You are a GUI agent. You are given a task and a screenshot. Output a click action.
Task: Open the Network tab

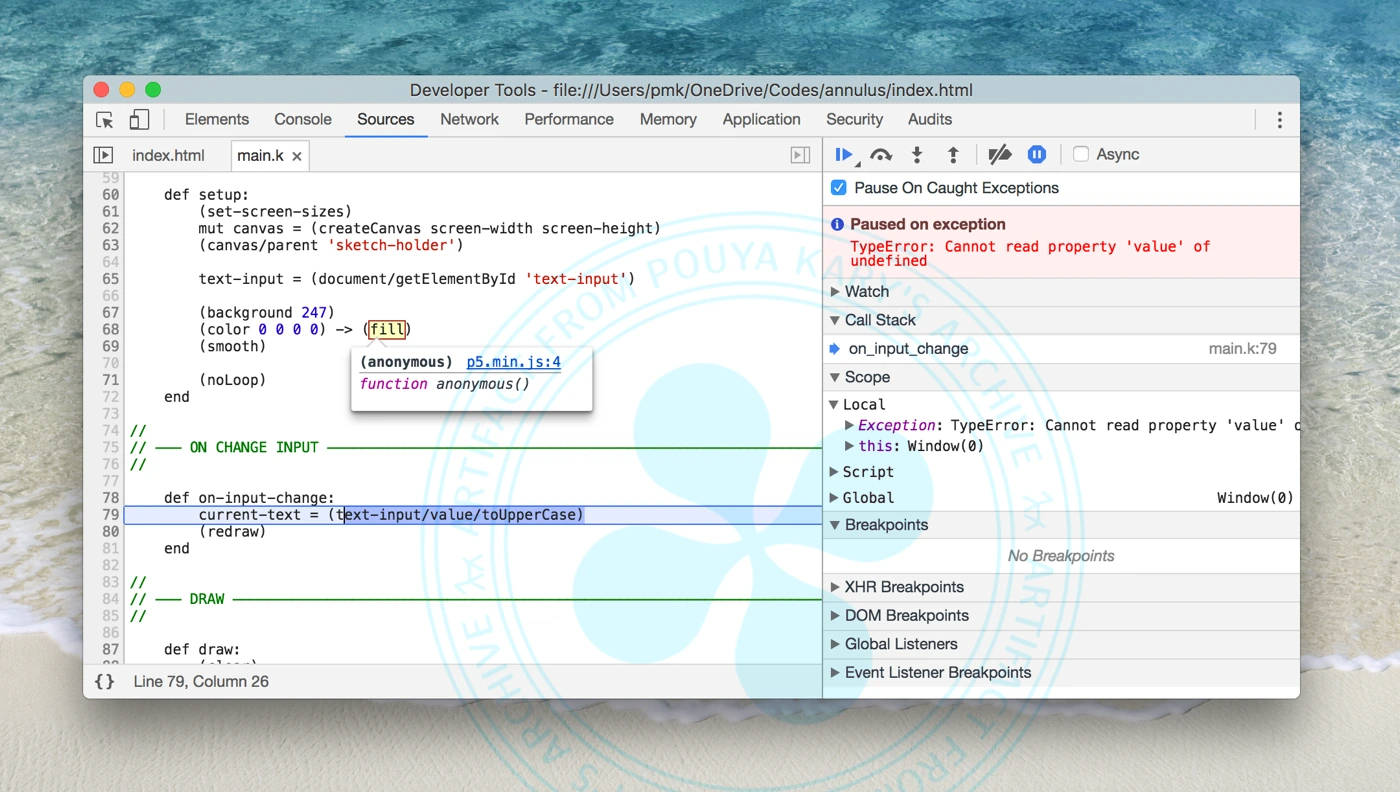[x=469, y=119]
